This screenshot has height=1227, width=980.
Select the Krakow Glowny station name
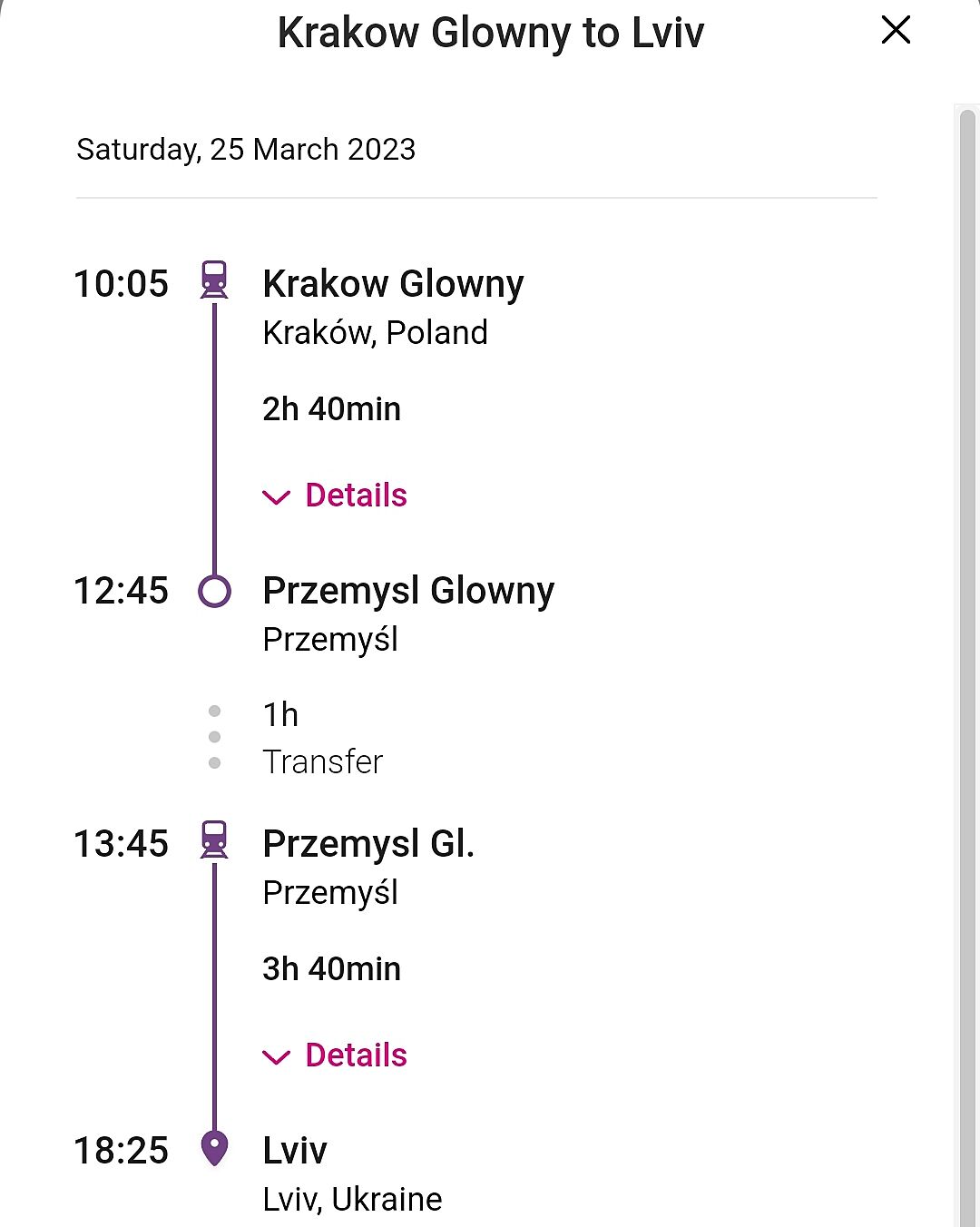coord(393,284)
